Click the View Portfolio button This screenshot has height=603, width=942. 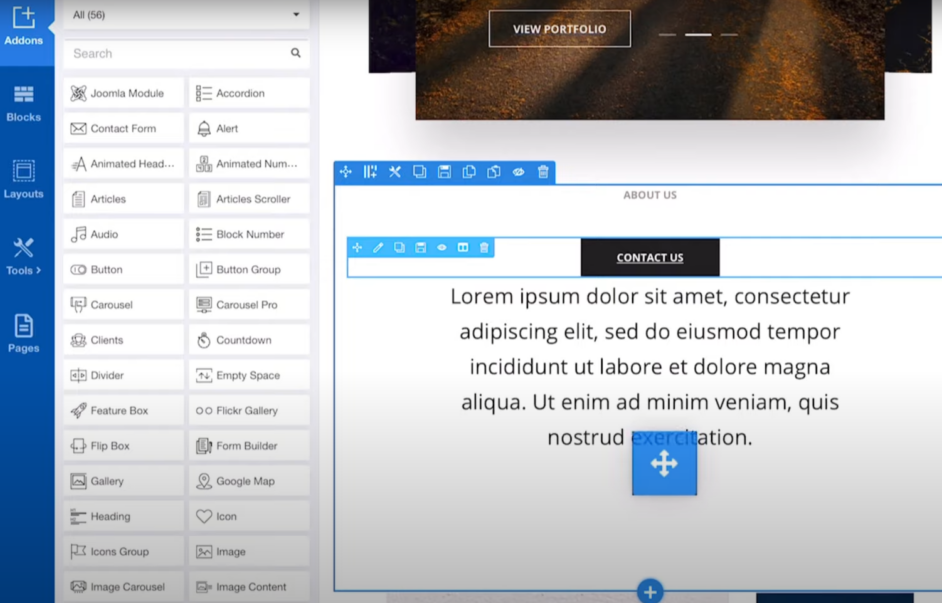tap(559, 29)
